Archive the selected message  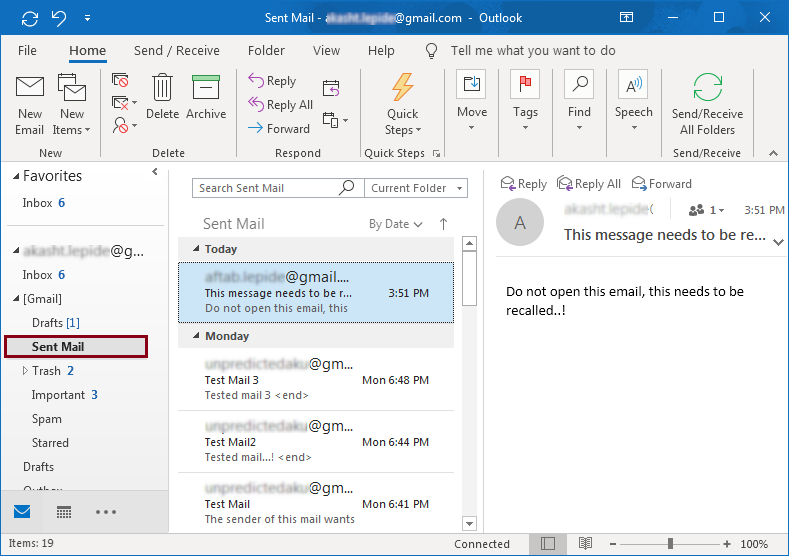click(x=206, y=97)
